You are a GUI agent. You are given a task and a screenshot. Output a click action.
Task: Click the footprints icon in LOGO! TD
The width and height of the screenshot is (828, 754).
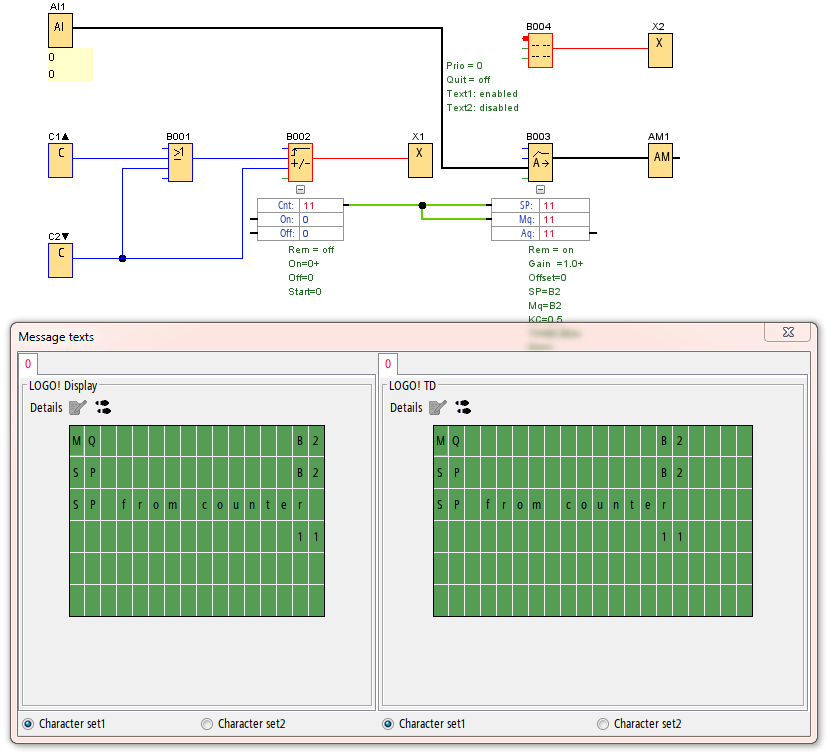pos(463,408)
